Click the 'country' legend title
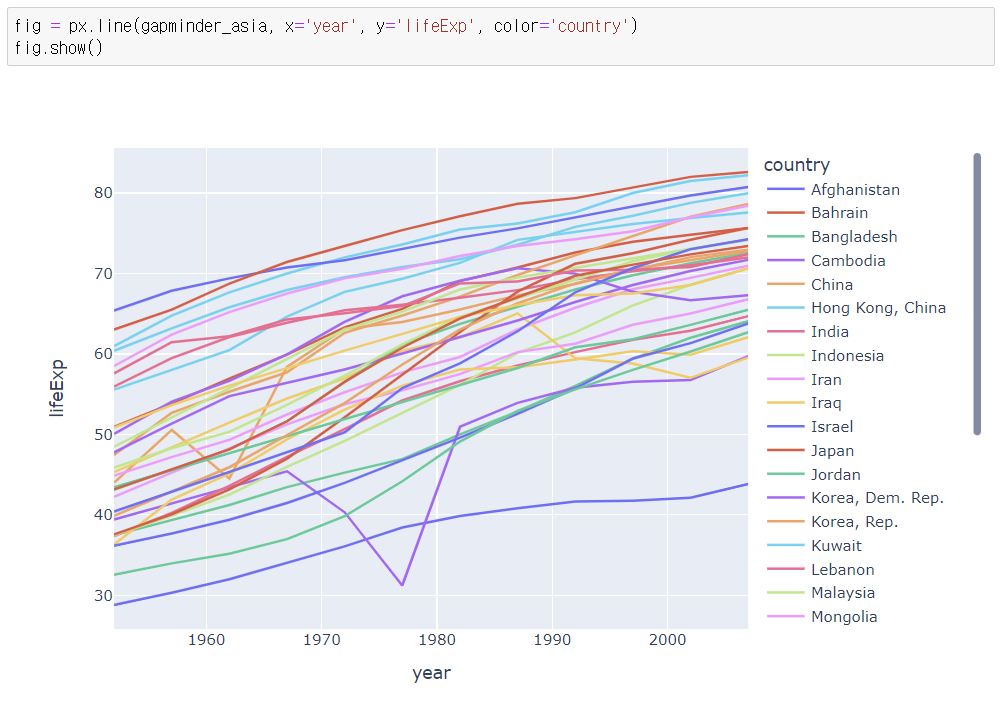Viewport: 1000px width, 703px height. coord(797,165)
